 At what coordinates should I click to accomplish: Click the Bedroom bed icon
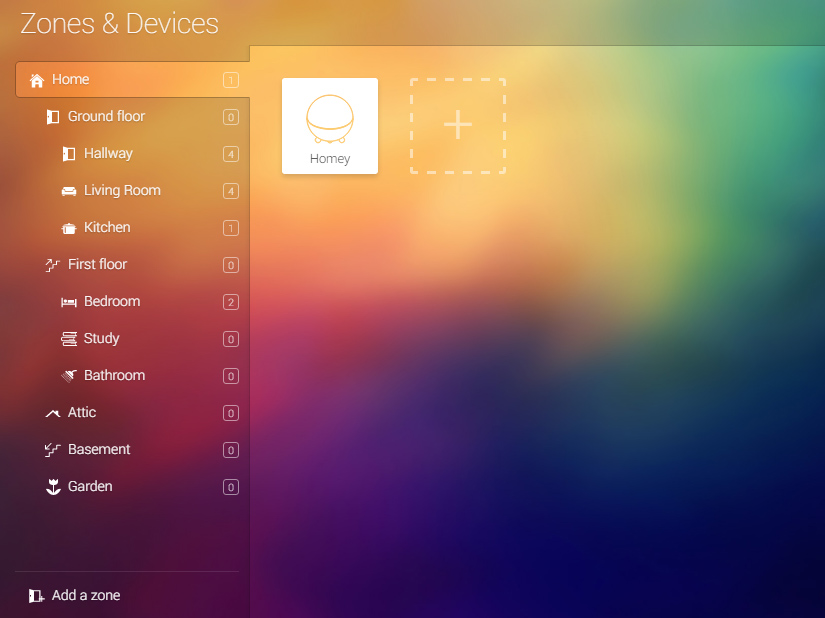click(x=69, y=302)
